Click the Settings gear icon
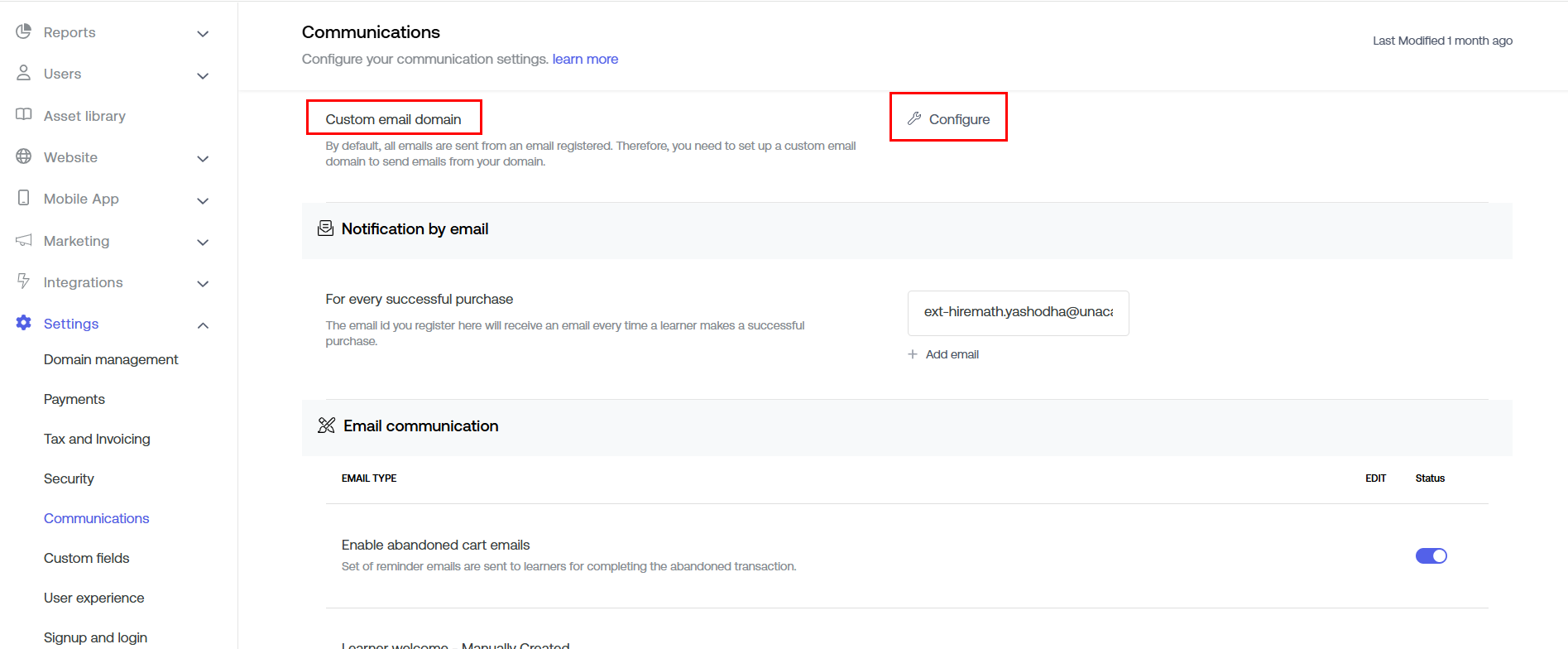 point(24,323)
